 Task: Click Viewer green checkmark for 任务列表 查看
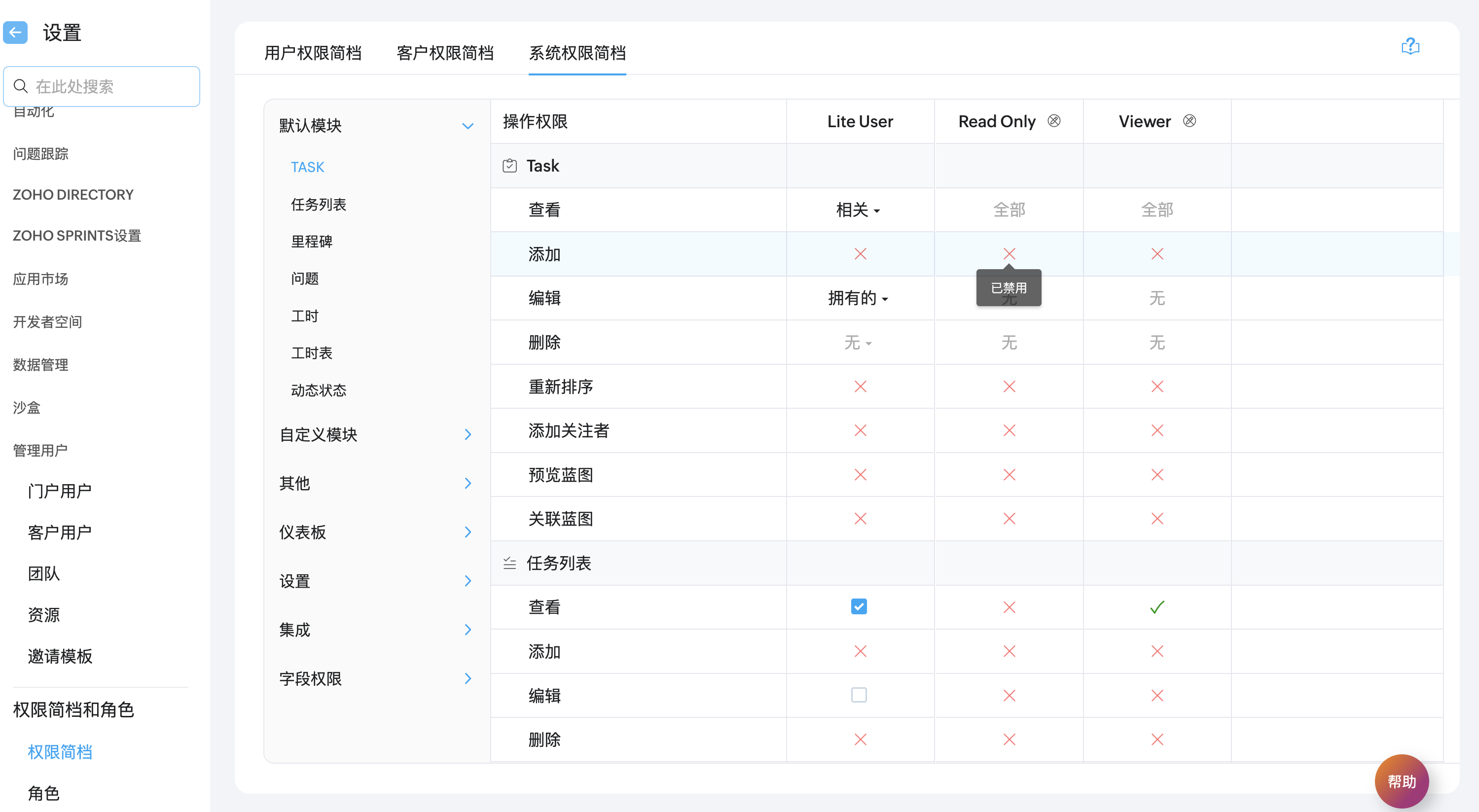(1156, 607)
